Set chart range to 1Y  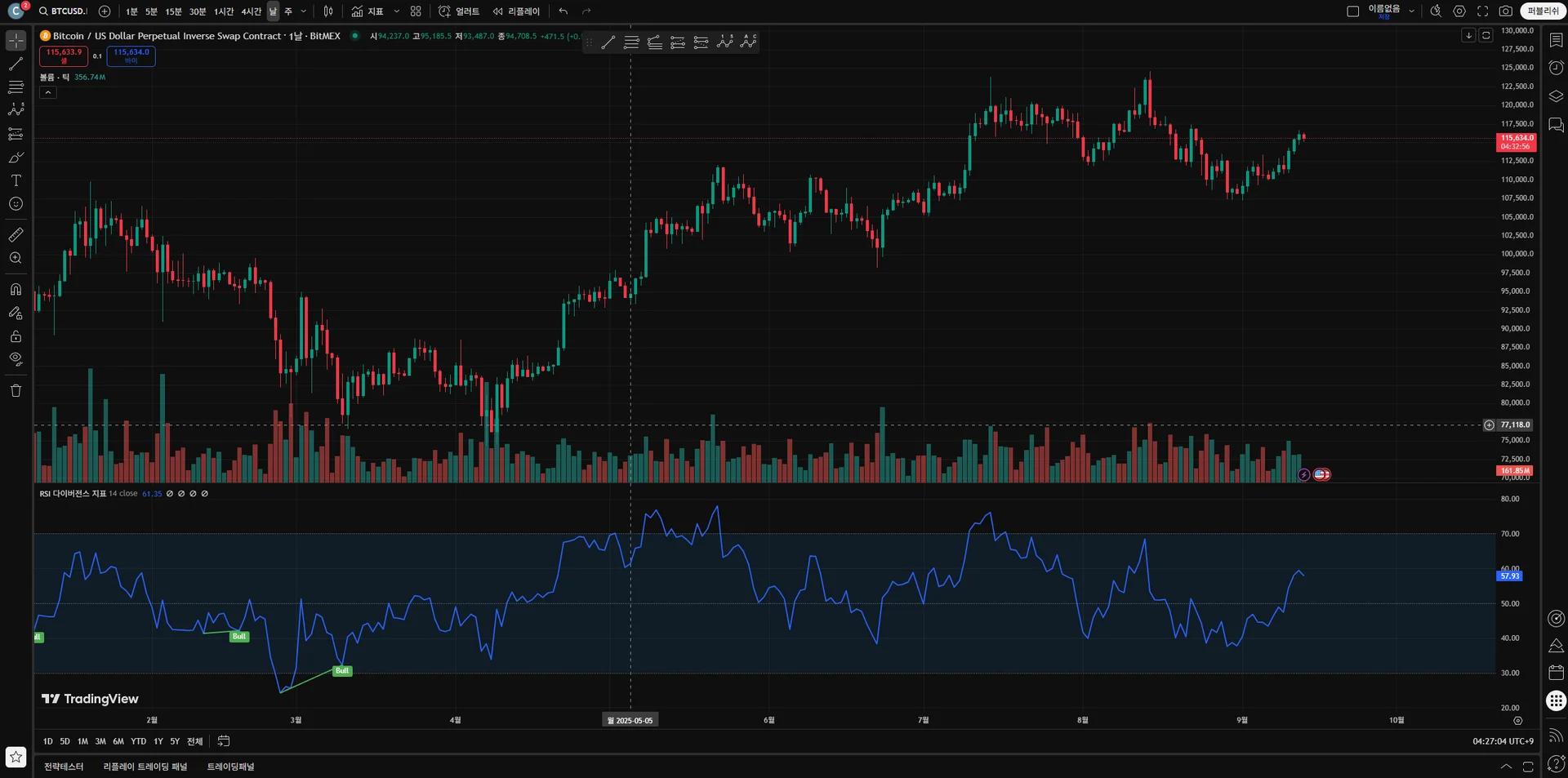158,741
